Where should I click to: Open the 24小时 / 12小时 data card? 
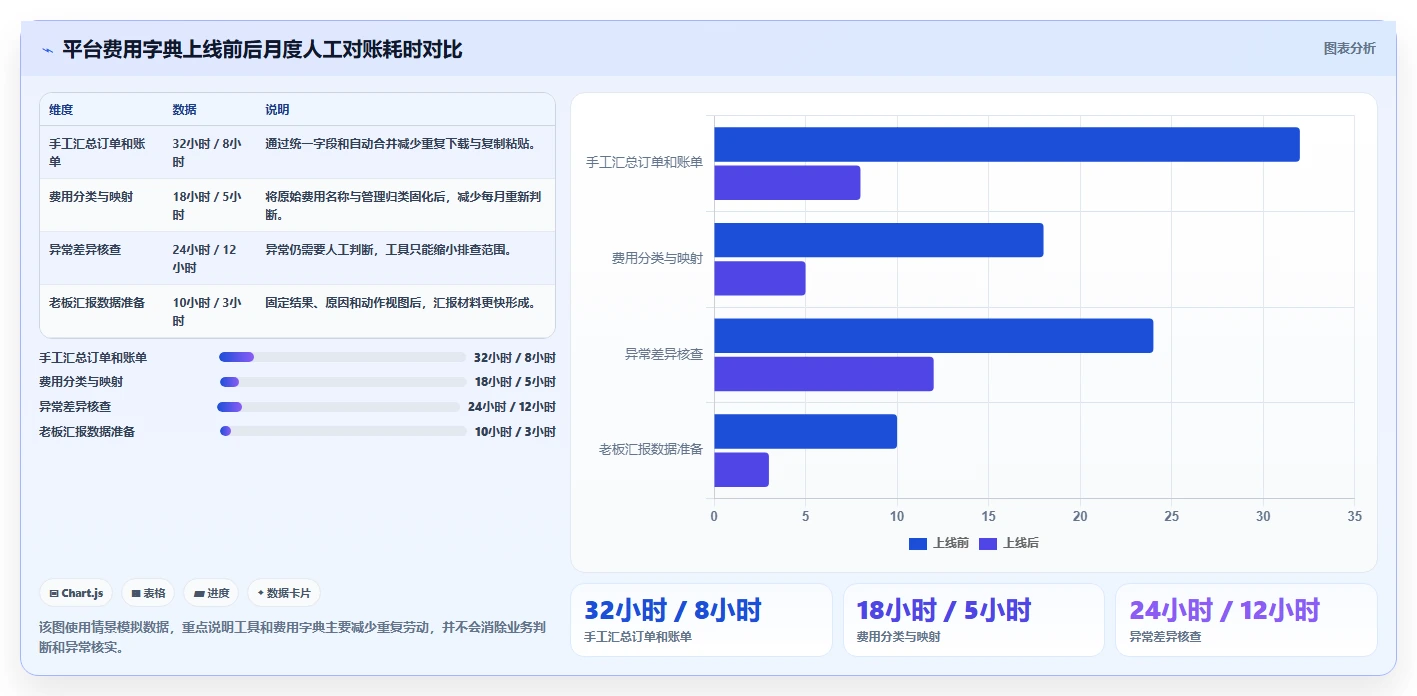tap(1246, 620)
